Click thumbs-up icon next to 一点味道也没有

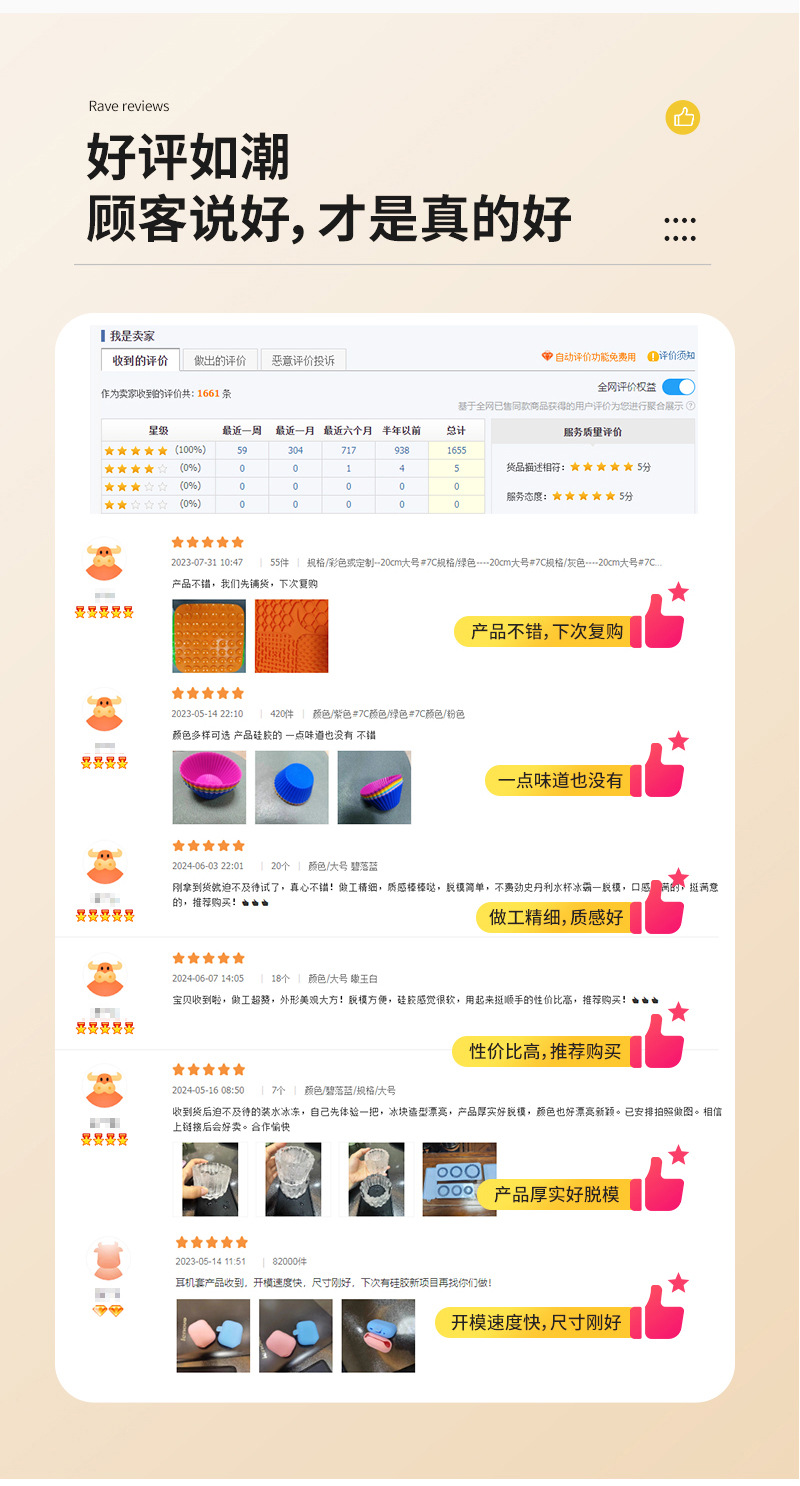point(665,766)
